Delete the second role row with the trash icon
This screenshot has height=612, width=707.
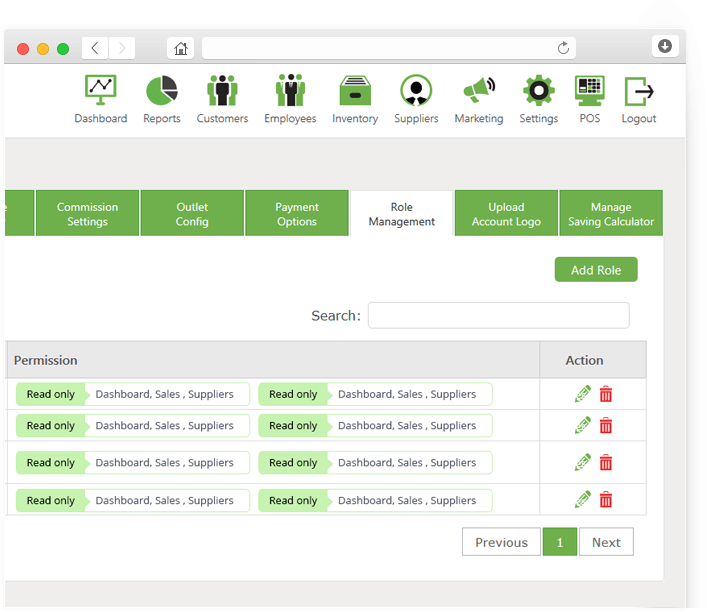[606, 425]
